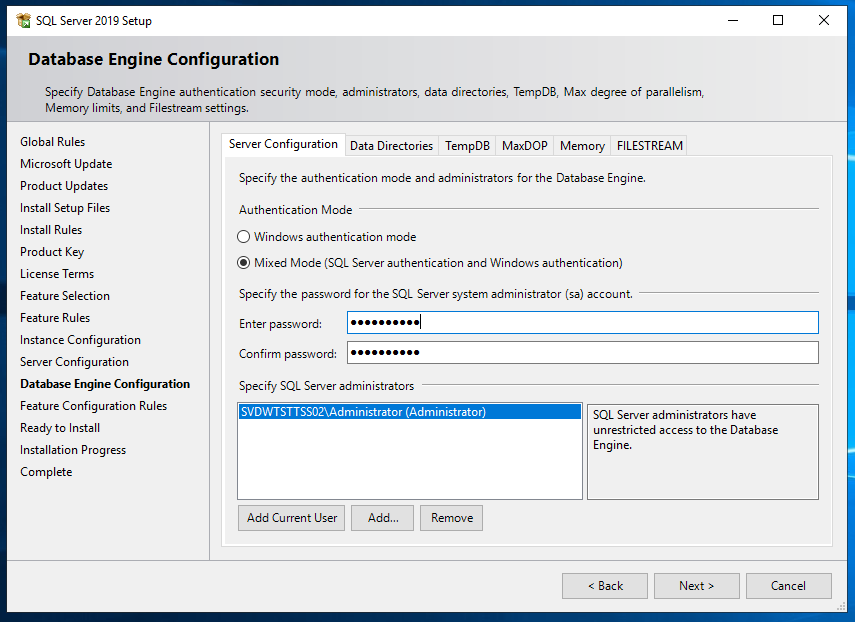Click Instance Configuration step
This screenshot has height=622, width=855.
point(81,340)
